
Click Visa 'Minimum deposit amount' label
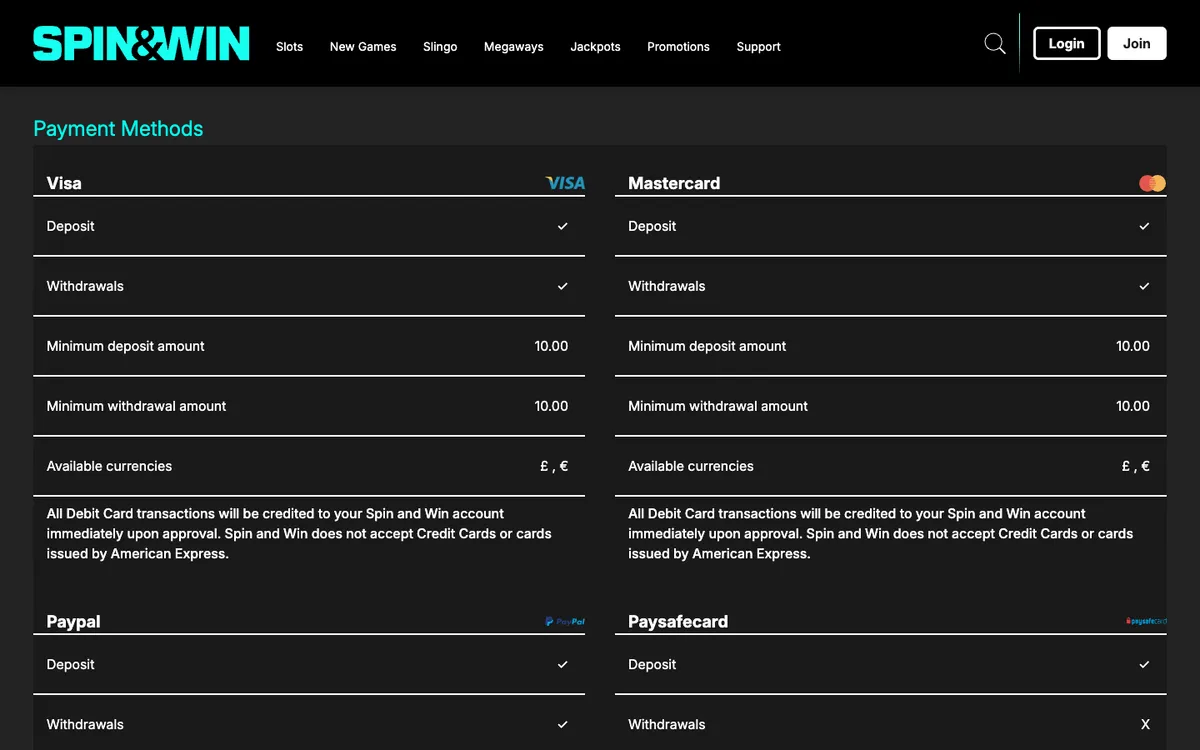125,346
